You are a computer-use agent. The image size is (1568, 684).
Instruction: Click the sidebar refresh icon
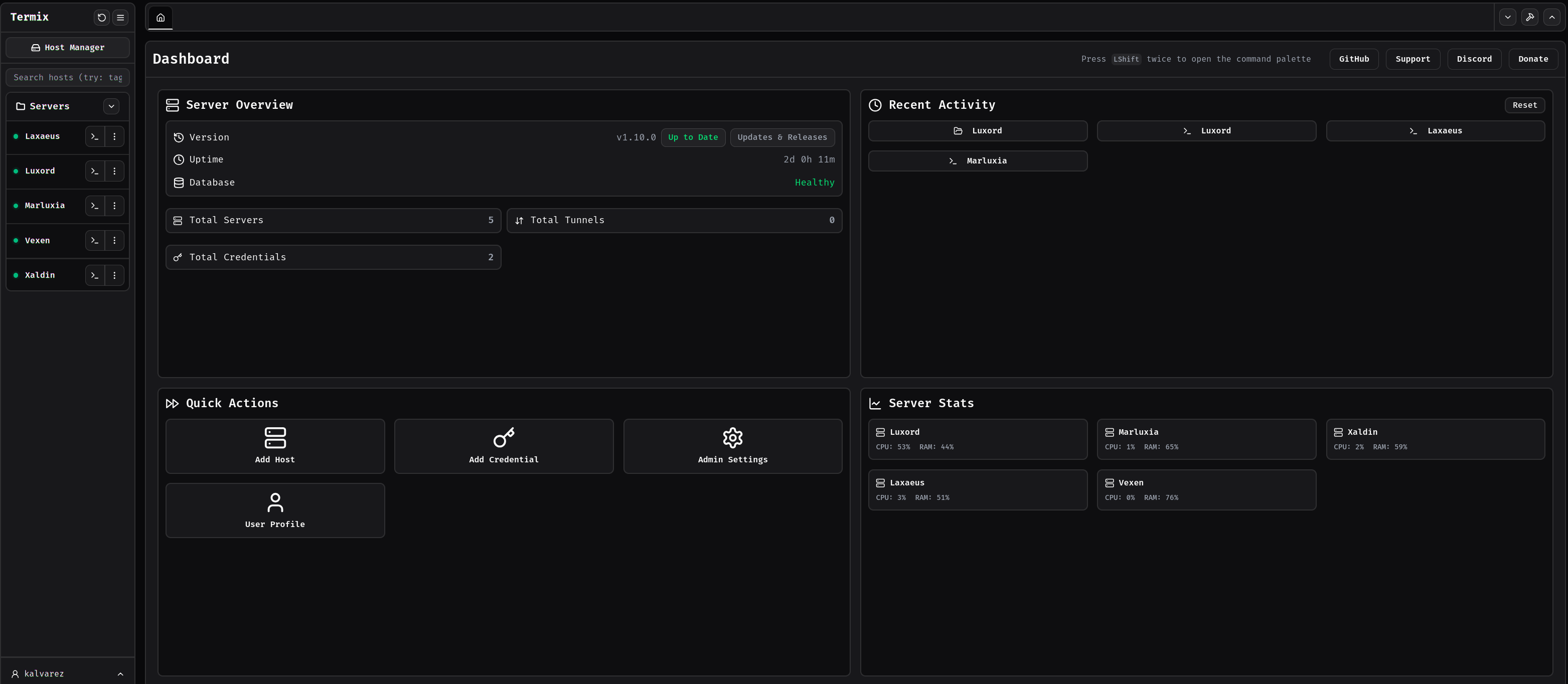click(102, 18)
